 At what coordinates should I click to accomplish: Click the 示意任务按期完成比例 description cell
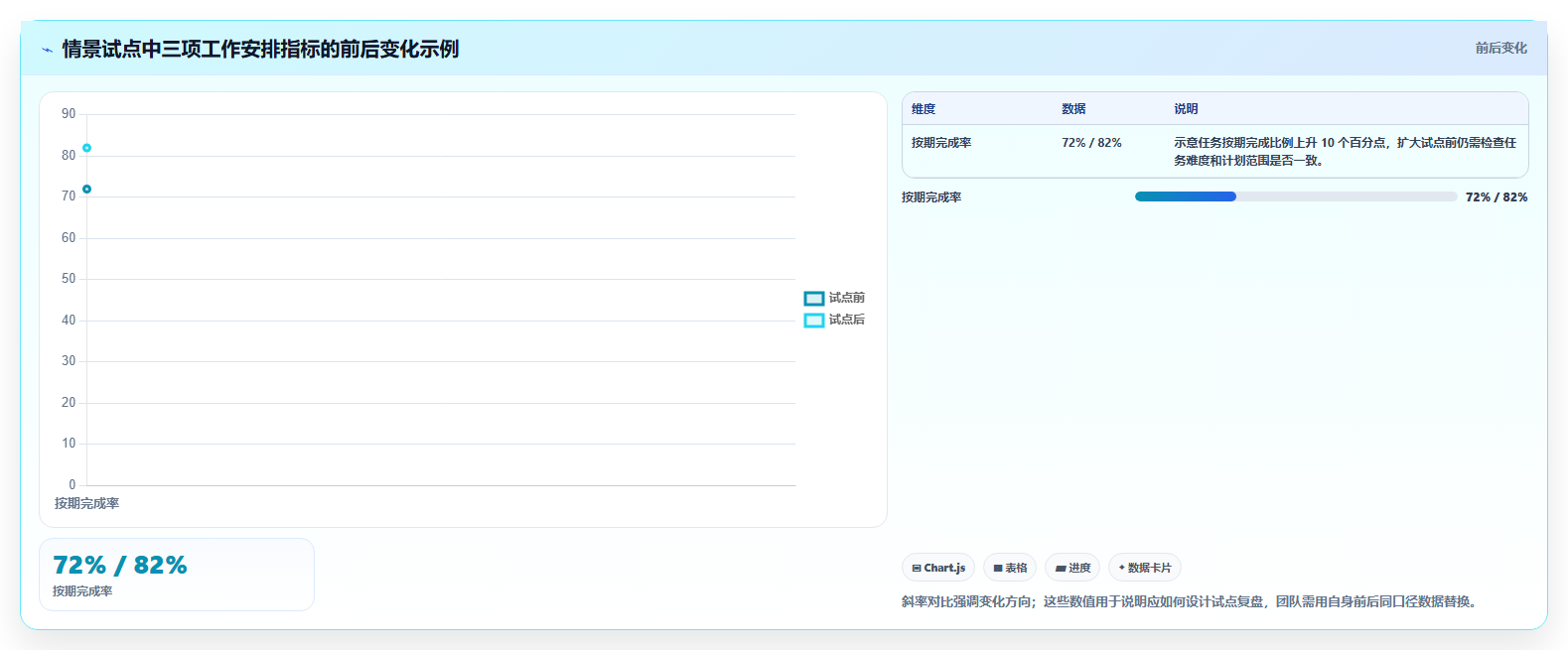[x=1346, y=152]
